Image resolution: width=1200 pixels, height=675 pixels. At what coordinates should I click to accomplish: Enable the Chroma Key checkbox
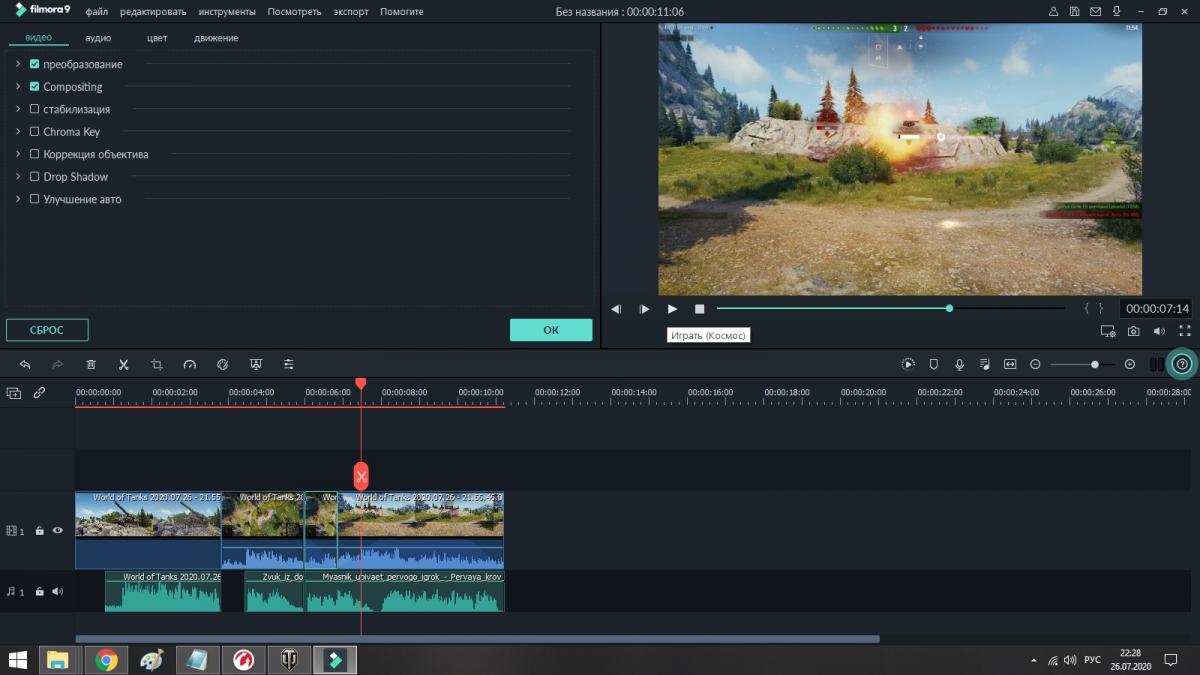tap(35, 132)
